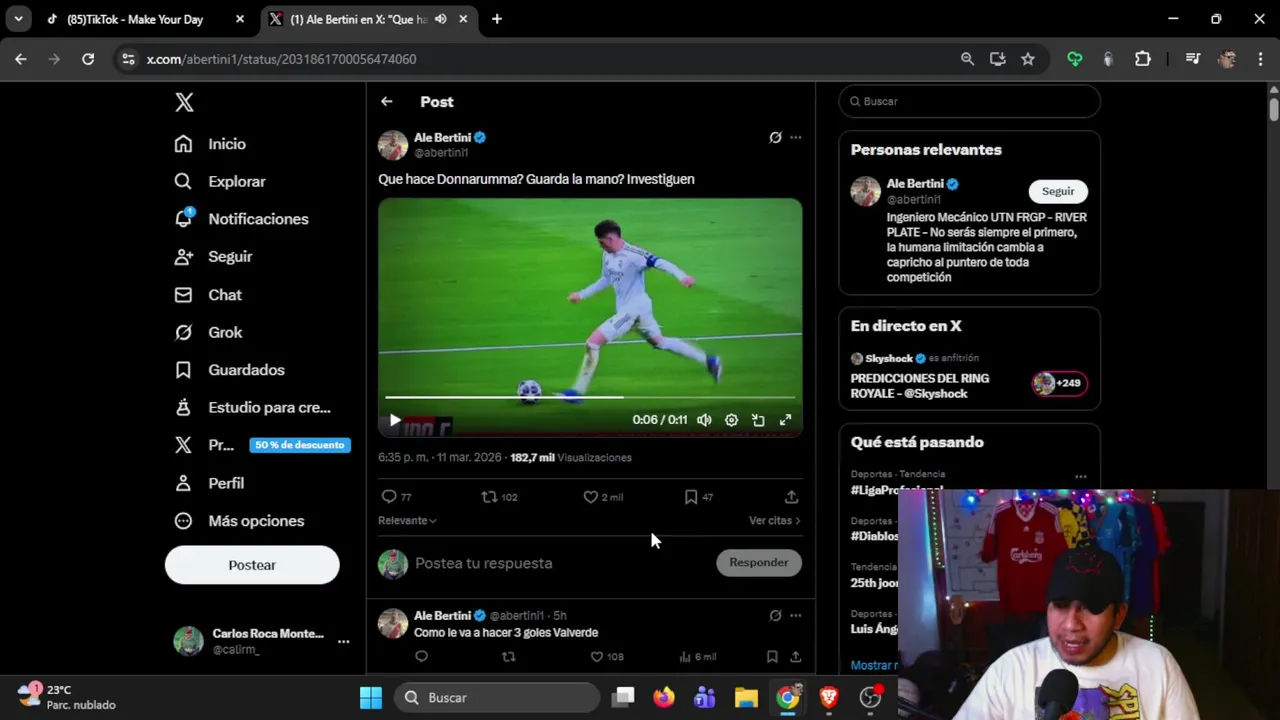Open the zoom magnifier in the address bar
This screenshot has width=1280, height=720.
[967, 59]
